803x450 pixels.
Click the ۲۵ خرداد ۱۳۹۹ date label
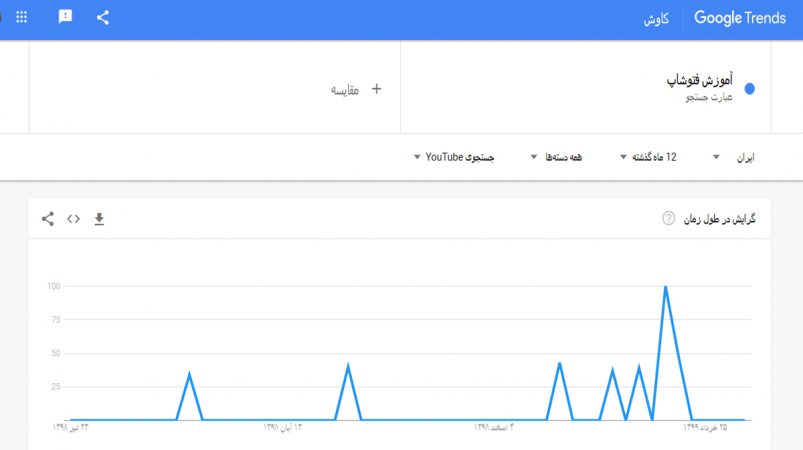(x=705, y=427)
